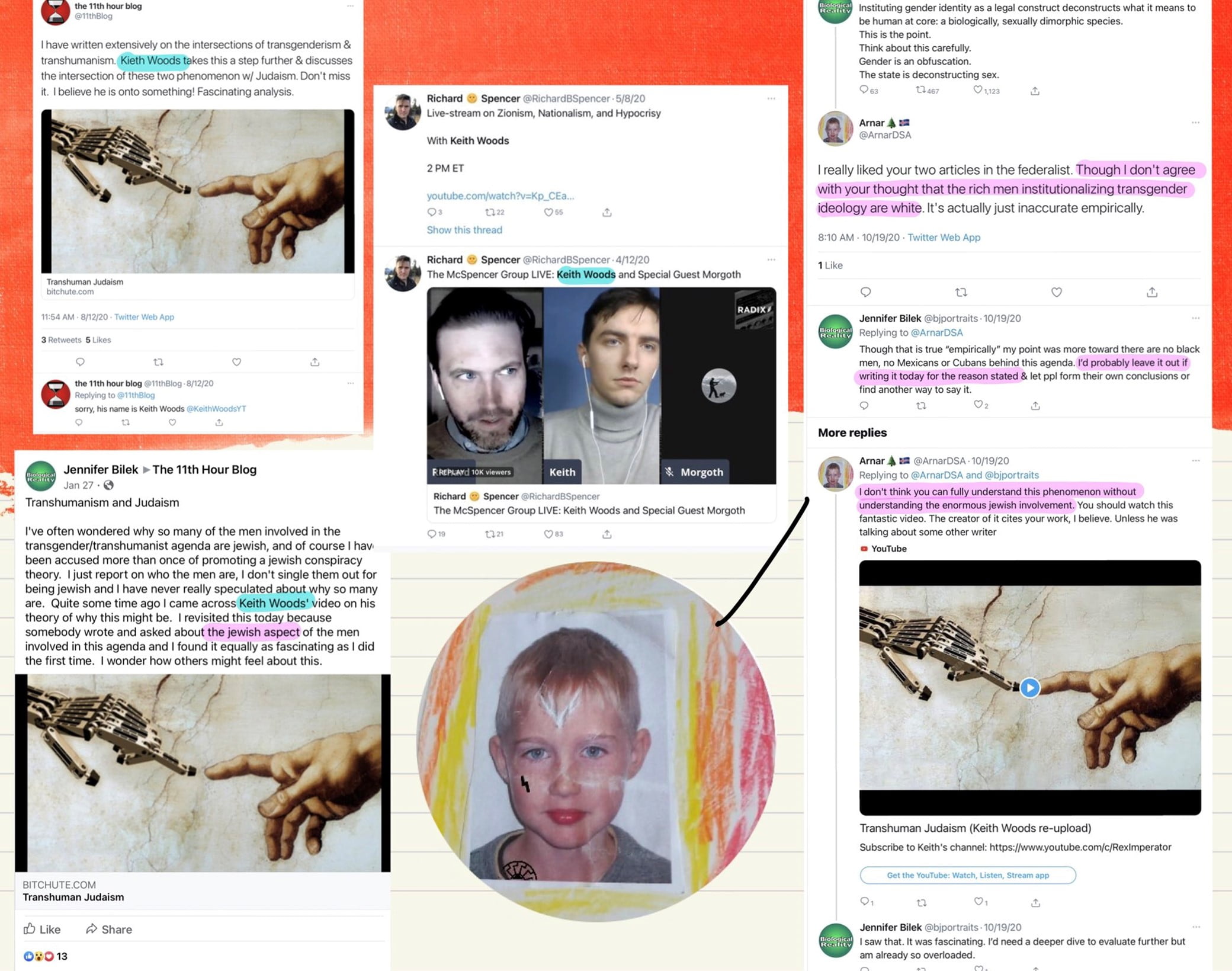
Task: Like Arnar's main tweet with heart icon
Action: pos(1056,292)
